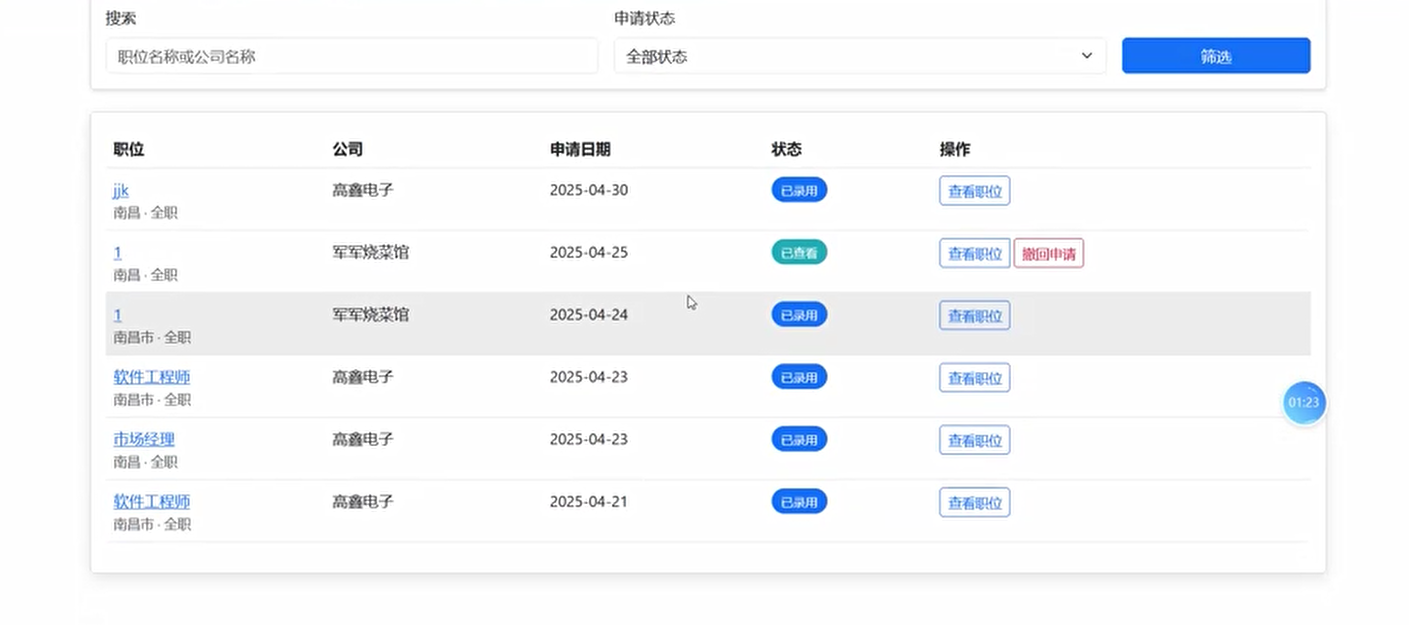
Task: Click the red 撤回申请 withdraw button
Action: pyautogui.click(x=1048, y=253)
